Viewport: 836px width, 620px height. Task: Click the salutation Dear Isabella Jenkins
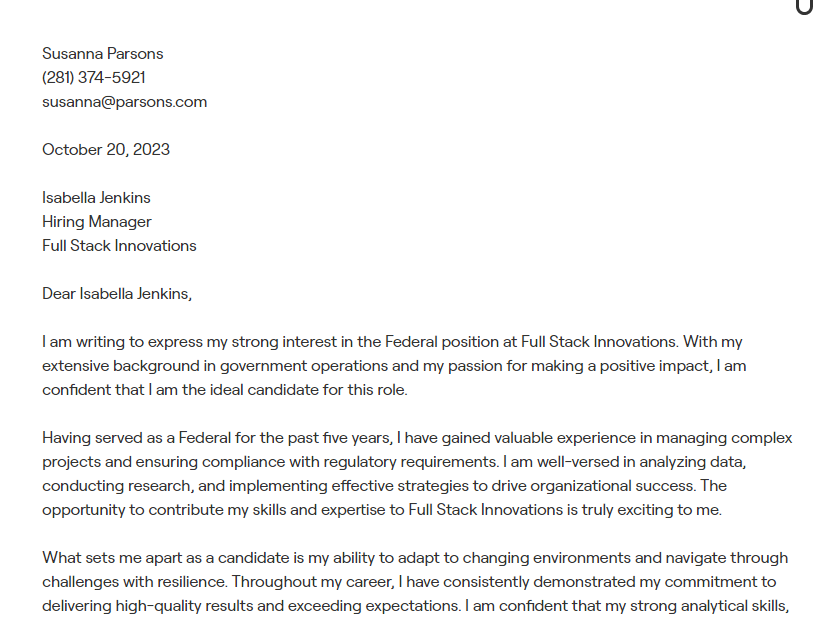point(116,294)
